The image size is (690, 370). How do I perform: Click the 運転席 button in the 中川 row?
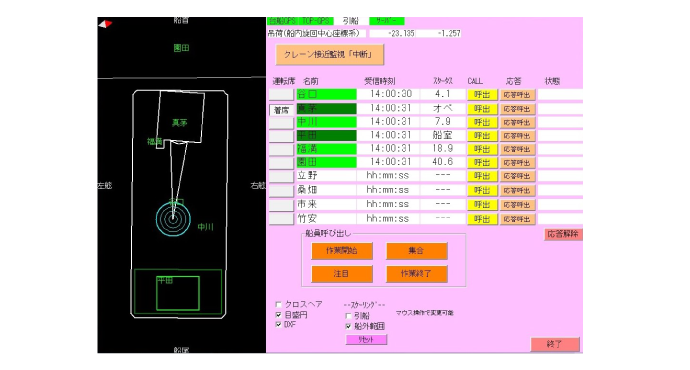pyautogui.click(x=281, y=123)
